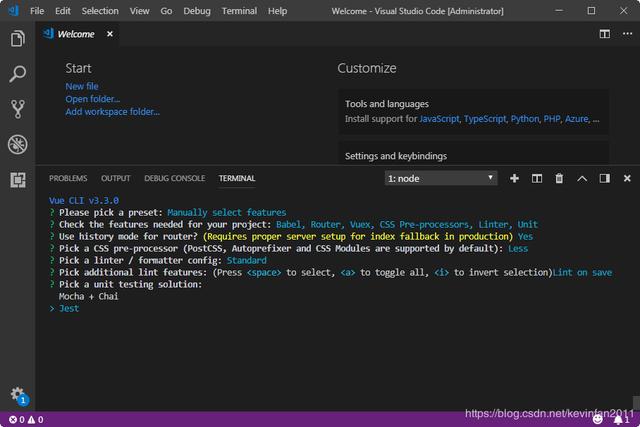Open the Debug menu
The height and width of the screenshot is (427, 640).
[x=197, y=11]
